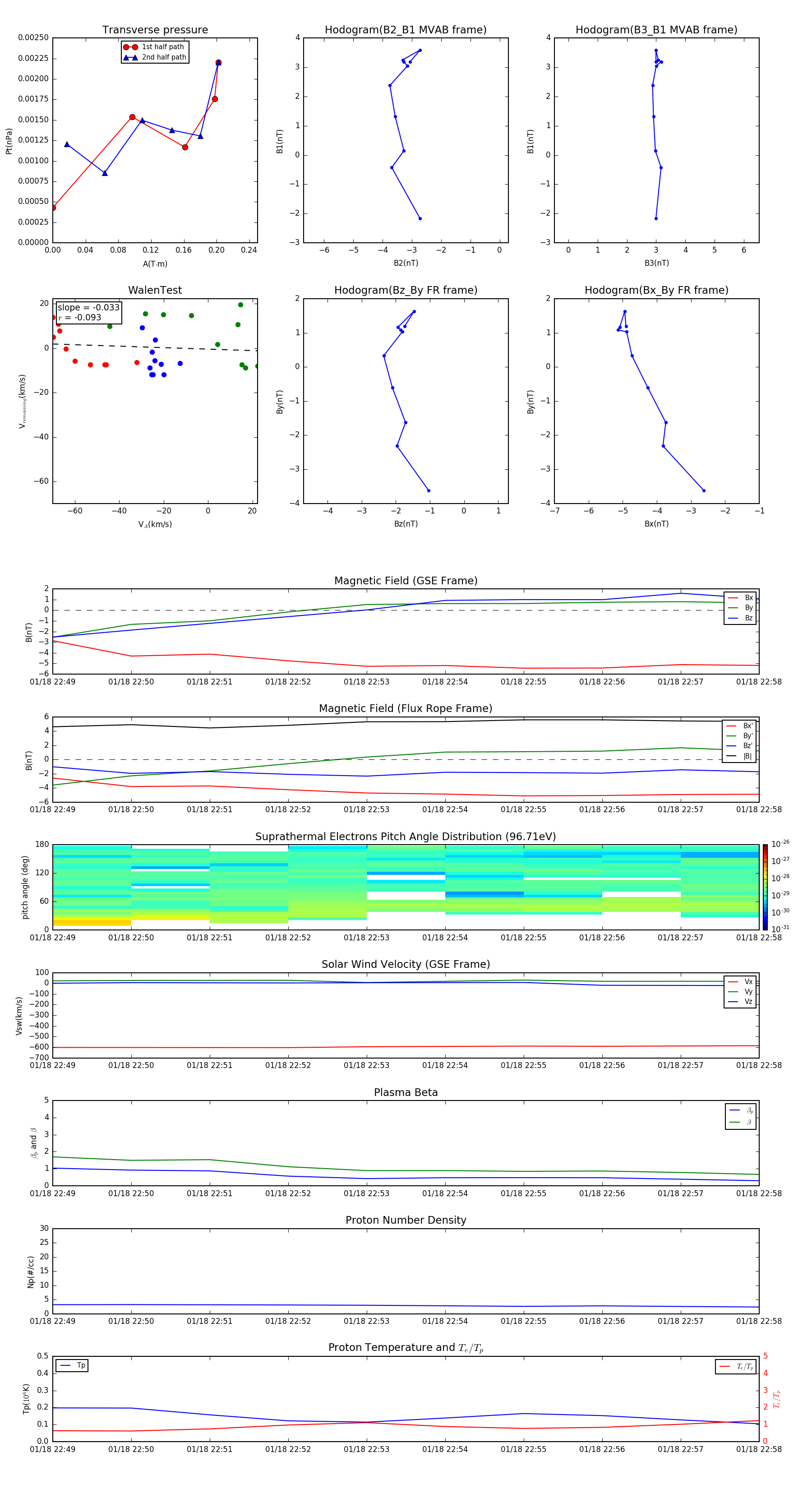Image resolution: width=812 pixels, height=1489 pixels.
Task: Click the 10^-26 colorbar tick label
Action: pyautogui.click(x=780, y=844)
